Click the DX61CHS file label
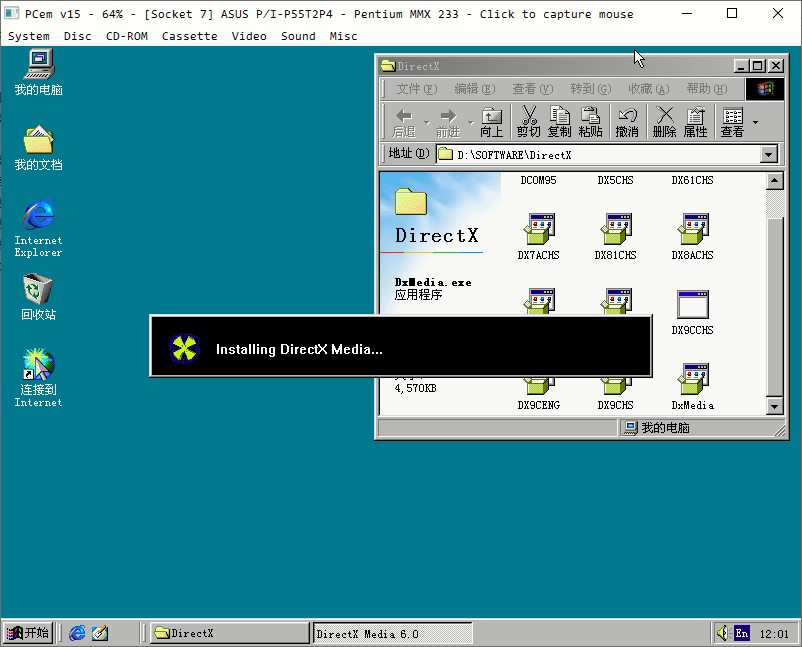The height and width of the screenshot is (647, 802). (693, 181)
